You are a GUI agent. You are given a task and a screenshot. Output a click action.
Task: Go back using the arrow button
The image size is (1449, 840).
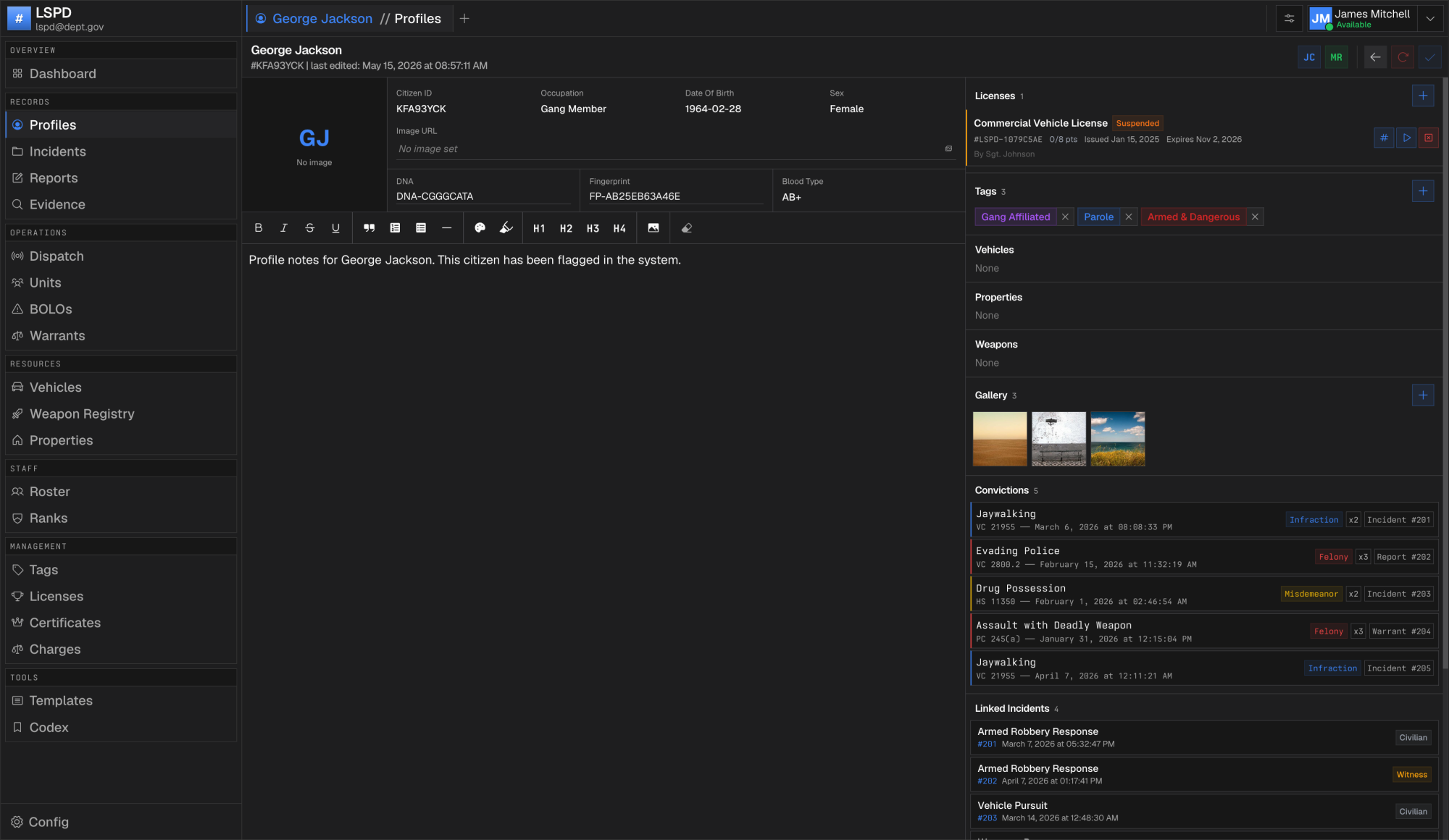[x=1375, y=57]
